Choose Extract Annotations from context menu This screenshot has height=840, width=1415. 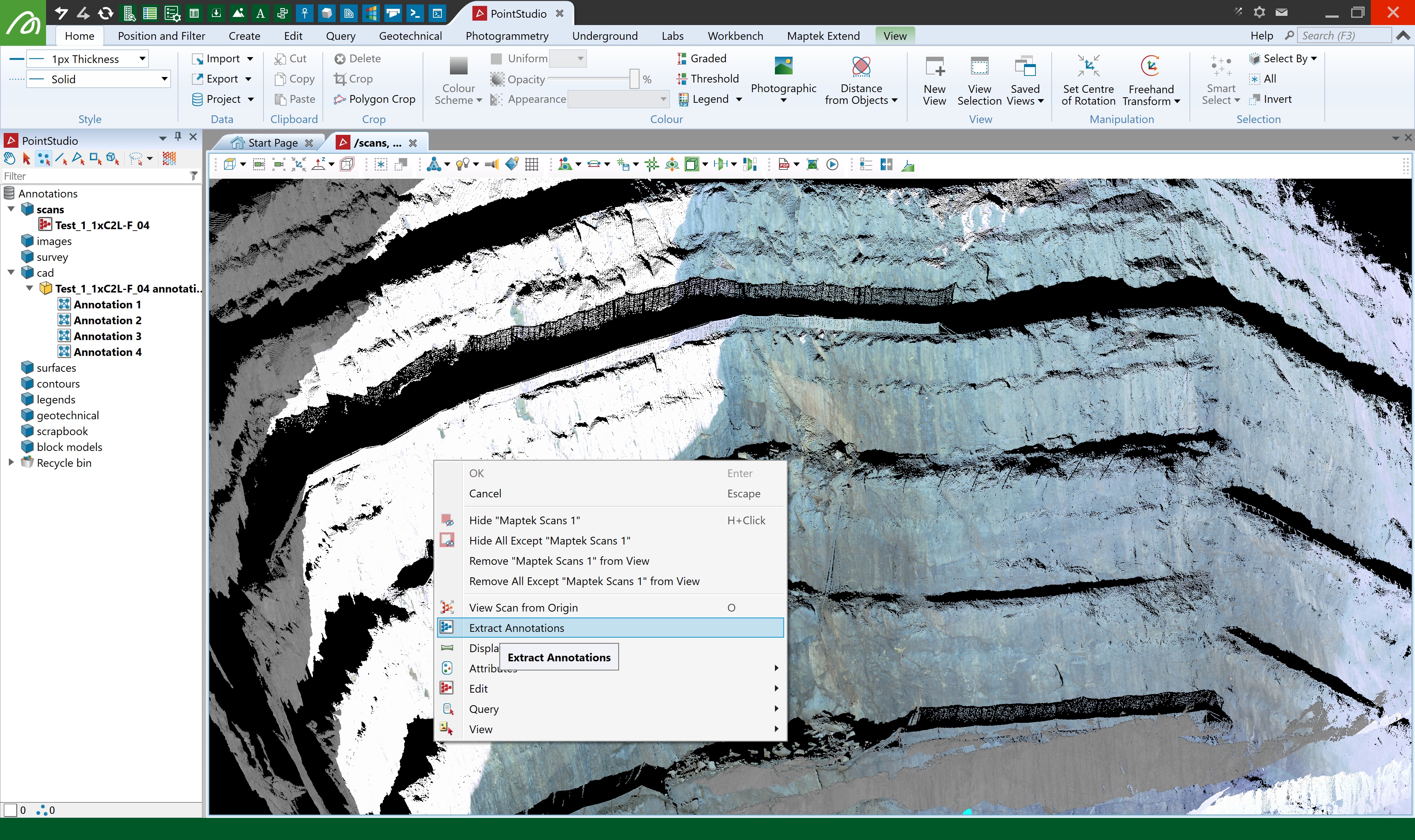(516, 628)
